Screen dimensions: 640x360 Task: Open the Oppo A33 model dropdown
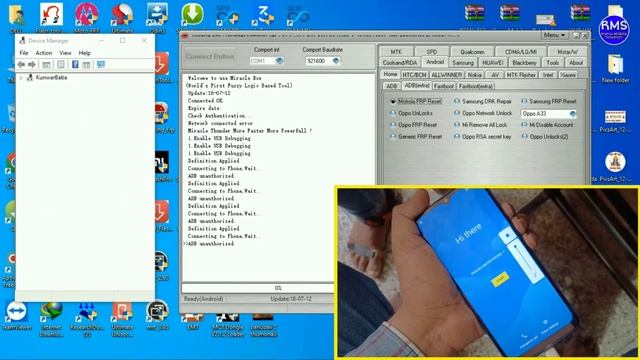[573, 113]
